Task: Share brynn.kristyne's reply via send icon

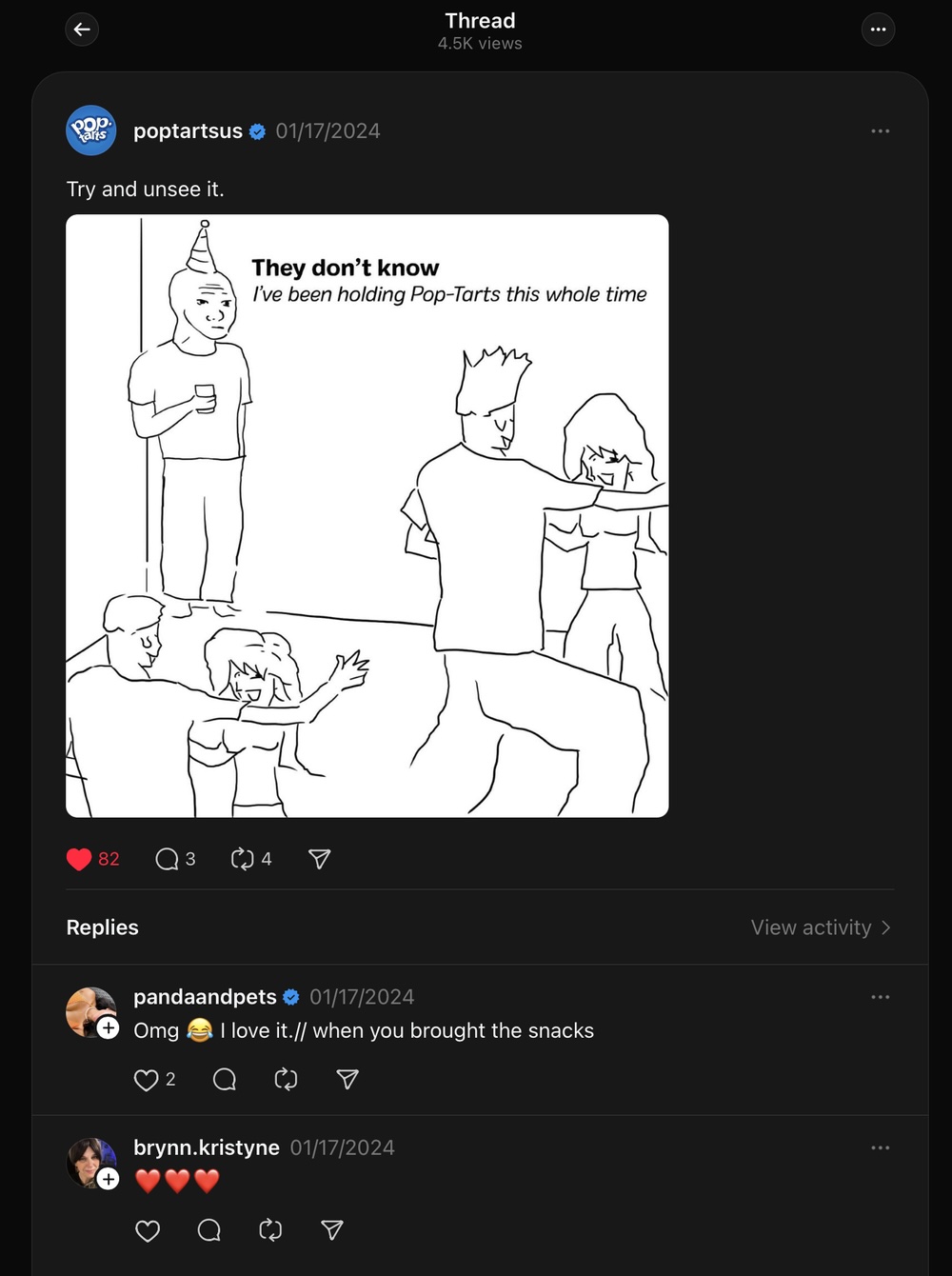Action: [x=332, y=1230]
